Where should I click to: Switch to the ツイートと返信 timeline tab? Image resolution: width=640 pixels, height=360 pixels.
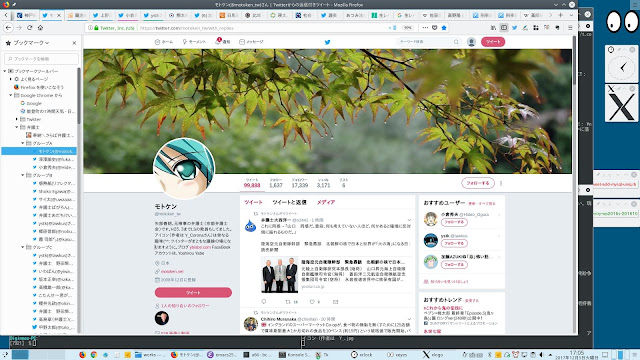289,202
